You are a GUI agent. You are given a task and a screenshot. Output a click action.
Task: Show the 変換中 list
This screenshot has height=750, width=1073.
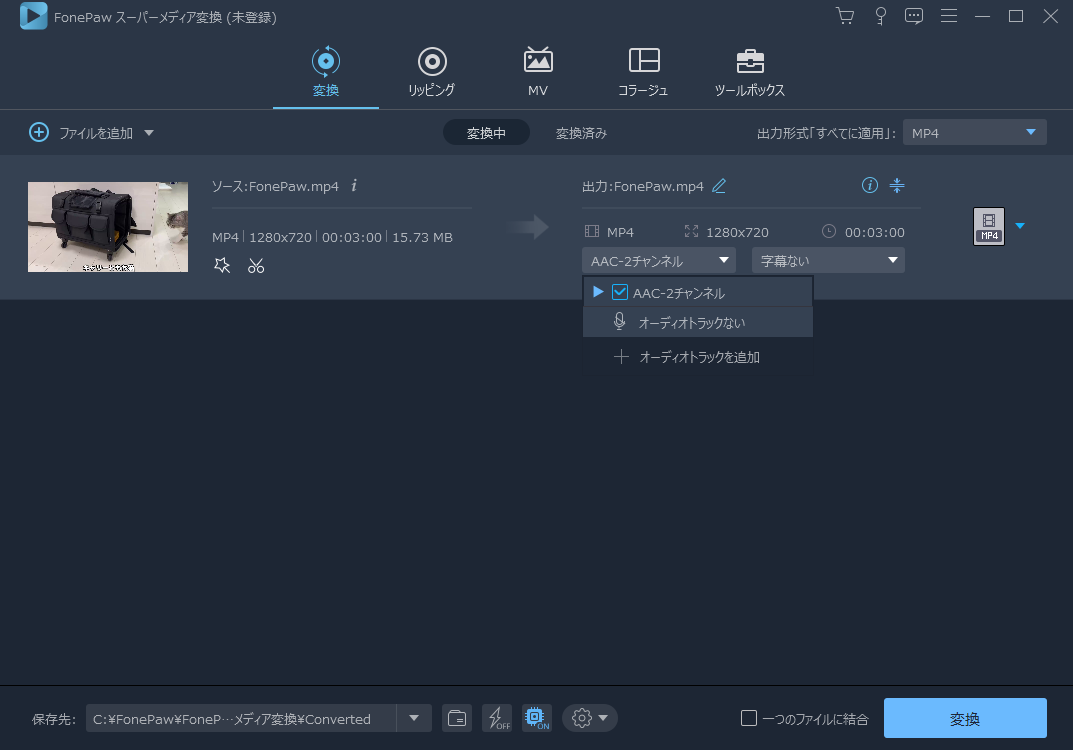[486, 133]
